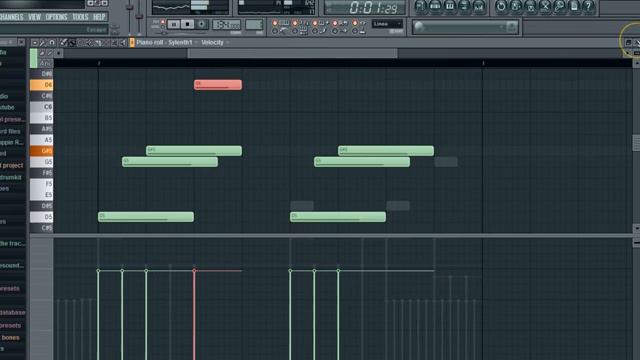Screen dimensions: 640x360
Task: Open the Line snap dropdown
Action: [x=387, y=24]
